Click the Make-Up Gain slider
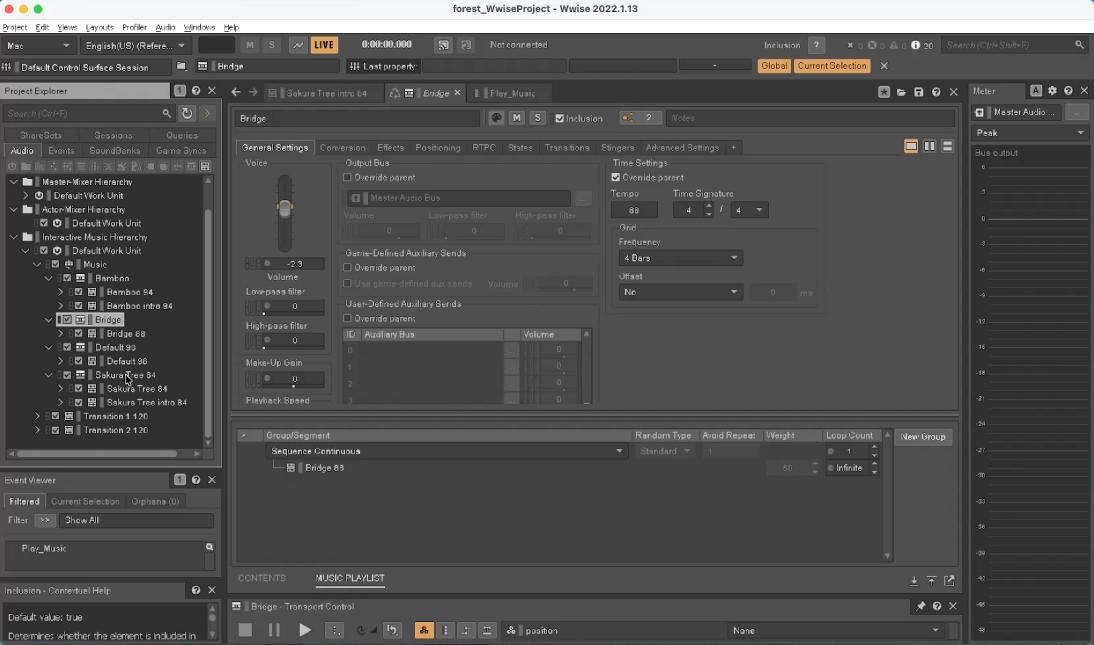This screenshot has width=1094, height=645. (x=285, y=379)
